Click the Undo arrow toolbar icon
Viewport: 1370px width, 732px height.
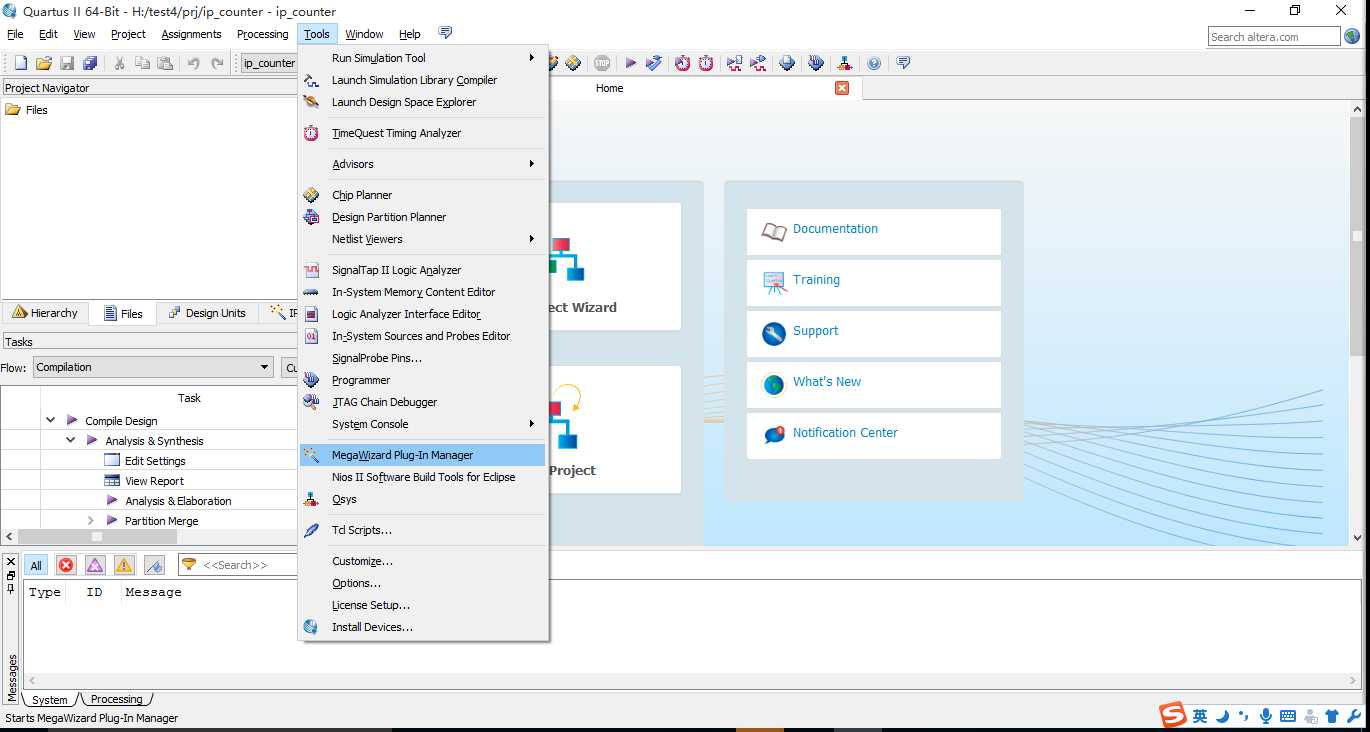tap(194, 63)
